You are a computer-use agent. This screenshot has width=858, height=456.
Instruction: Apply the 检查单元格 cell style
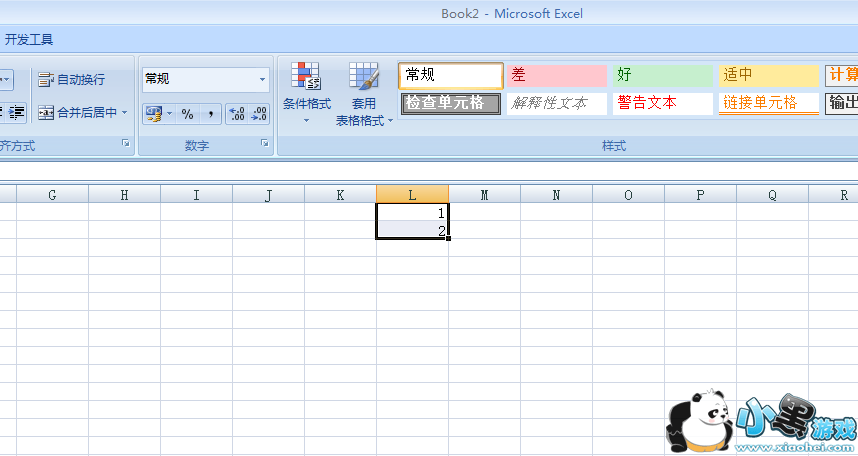coord(451,103)
